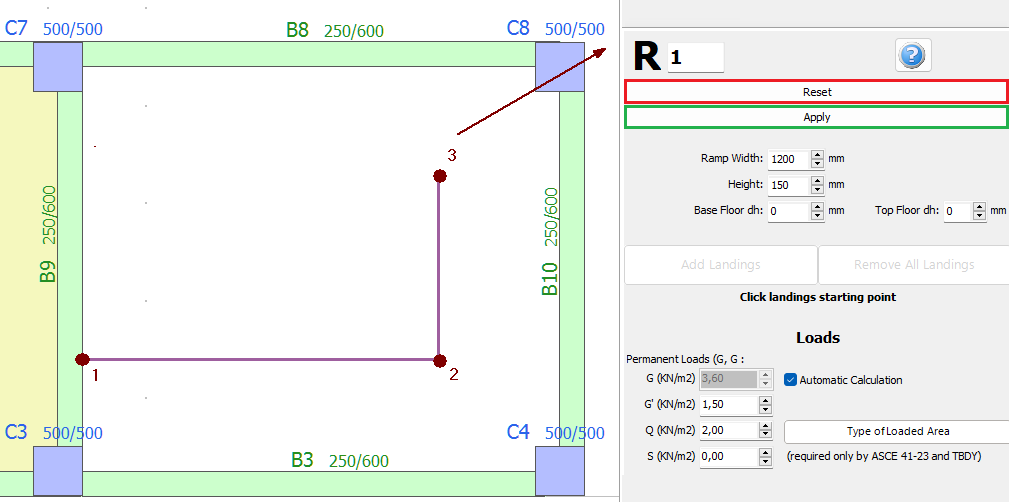Click the ramp number field next to R
This screenshot has width=1009, height=502.
[695, 58]
